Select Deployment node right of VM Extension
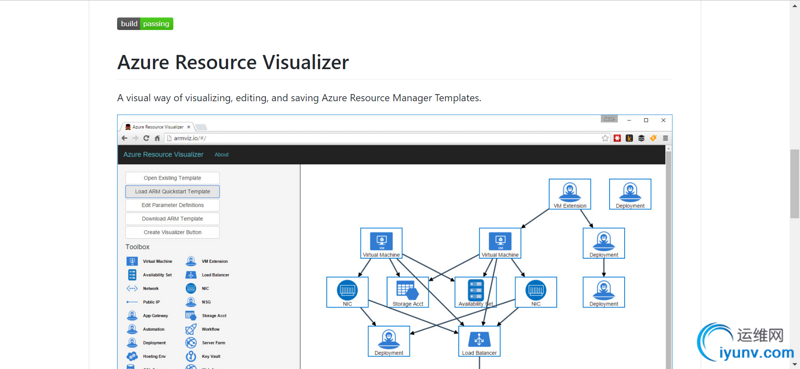800x369 pixels. point(630,194)
